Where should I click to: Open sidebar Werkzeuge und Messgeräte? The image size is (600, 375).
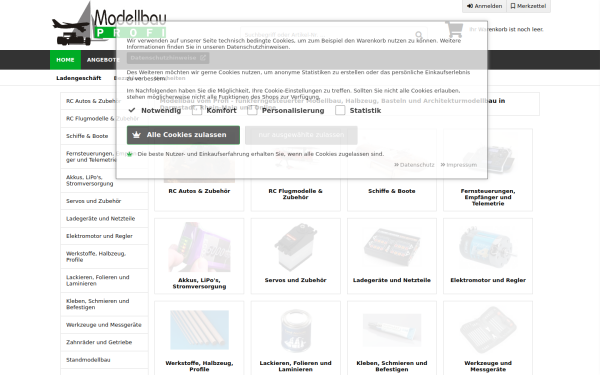point(104,325)
